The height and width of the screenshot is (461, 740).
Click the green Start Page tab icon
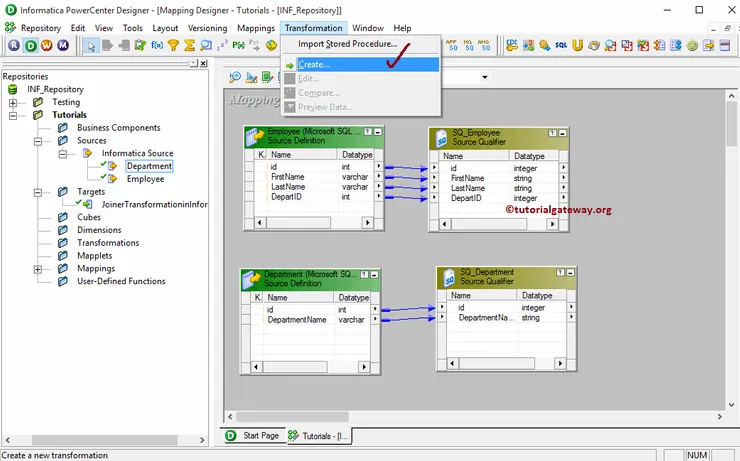coord(231,436)
